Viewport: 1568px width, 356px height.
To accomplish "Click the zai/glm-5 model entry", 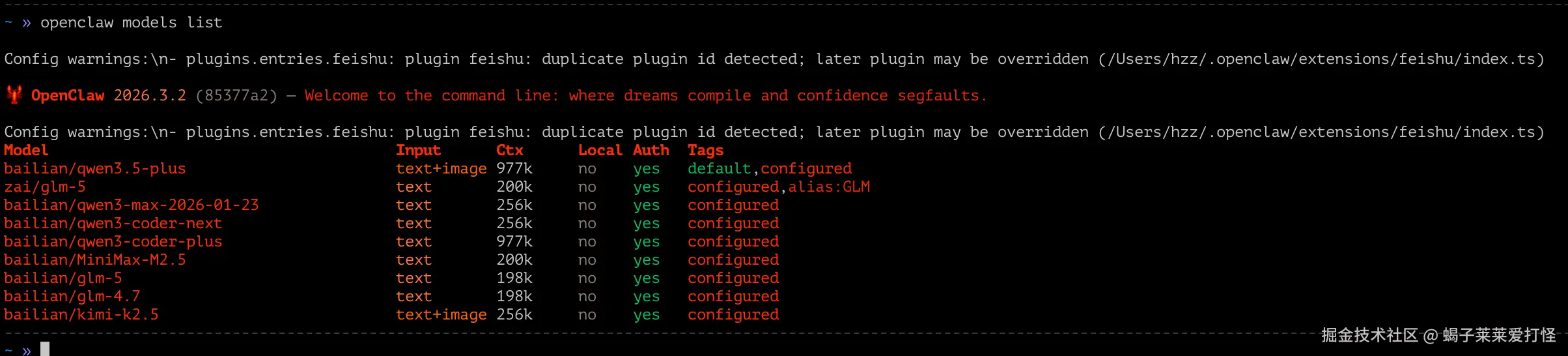I will [x=45, y=187].
